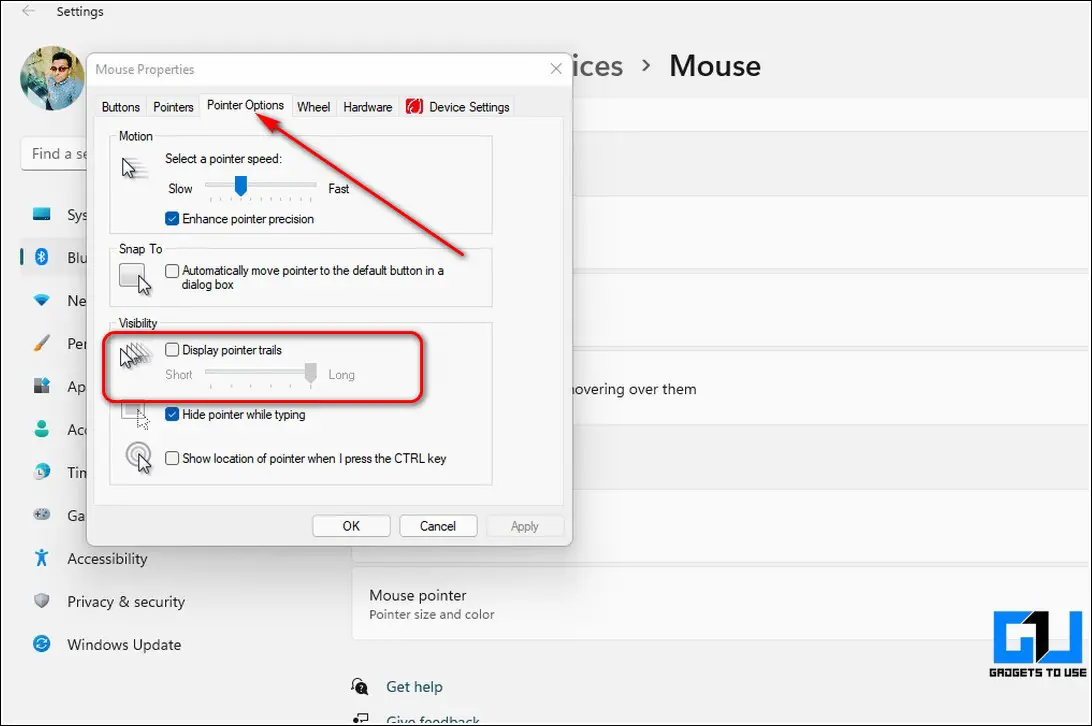Select the Bluetooth icon in the sidebar

(x=42, y=257)
